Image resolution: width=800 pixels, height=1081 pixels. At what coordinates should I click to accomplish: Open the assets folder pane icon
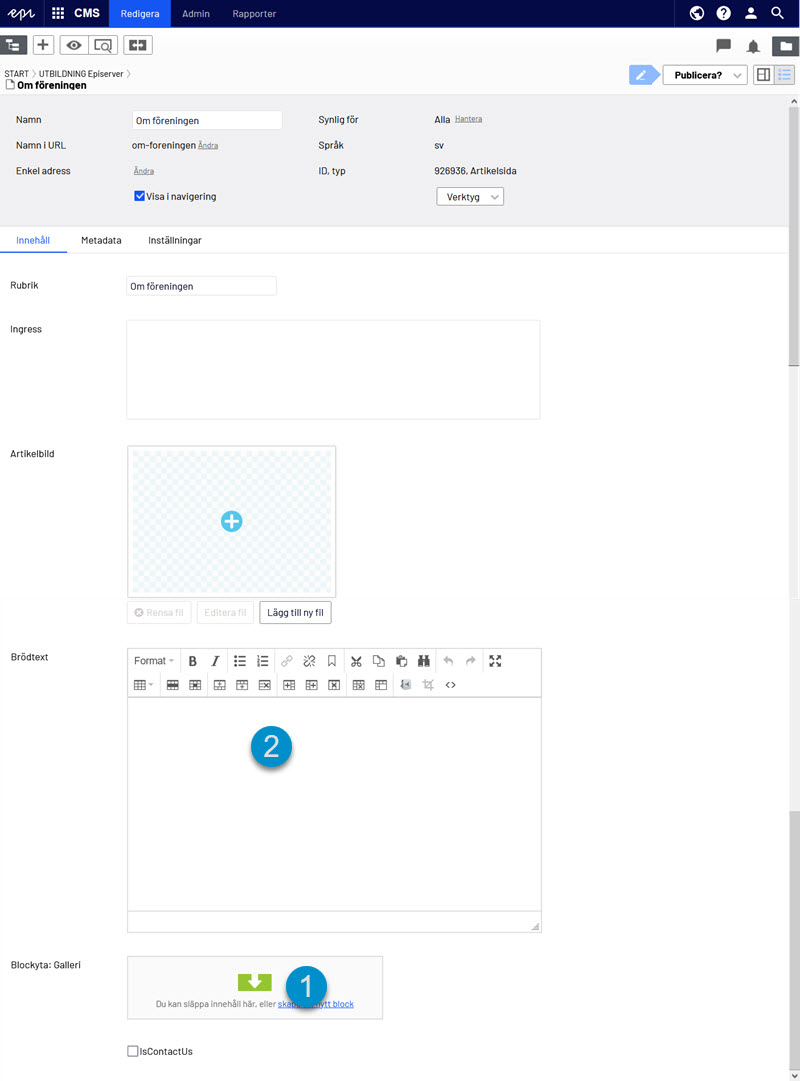pos(786,46)
